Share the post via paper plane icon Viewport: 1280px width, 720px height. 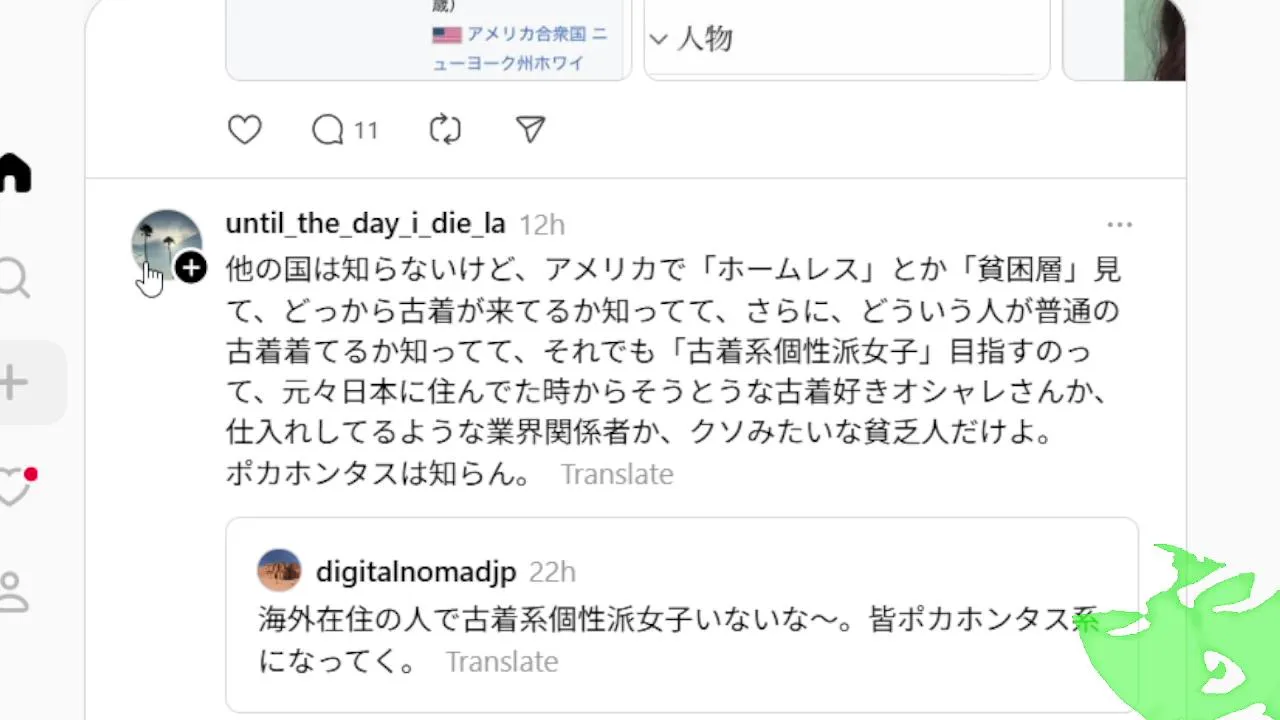click(530, 130)
